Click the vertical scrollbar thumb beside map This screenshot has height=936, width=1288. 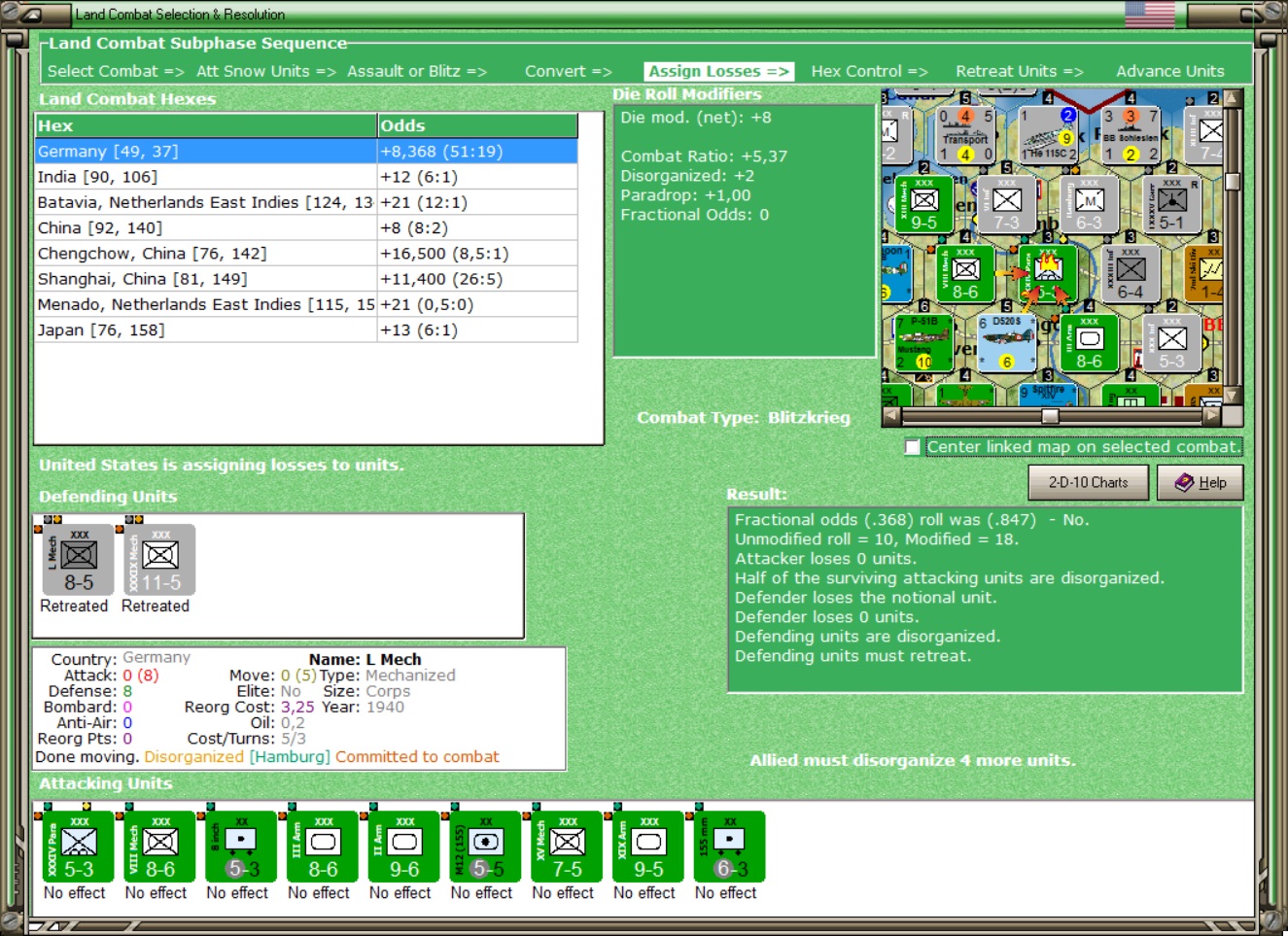click(1233, 181)
